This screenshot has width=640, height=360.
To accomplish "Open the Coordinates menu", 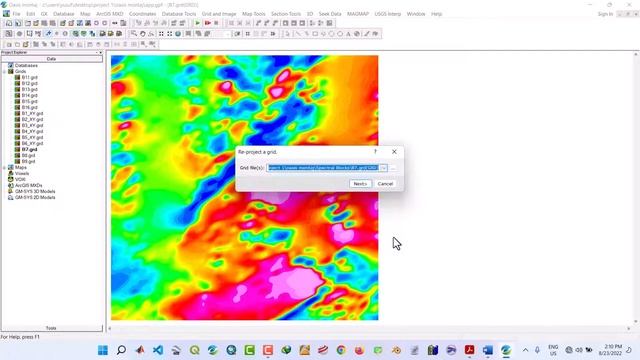I will 142,14.
